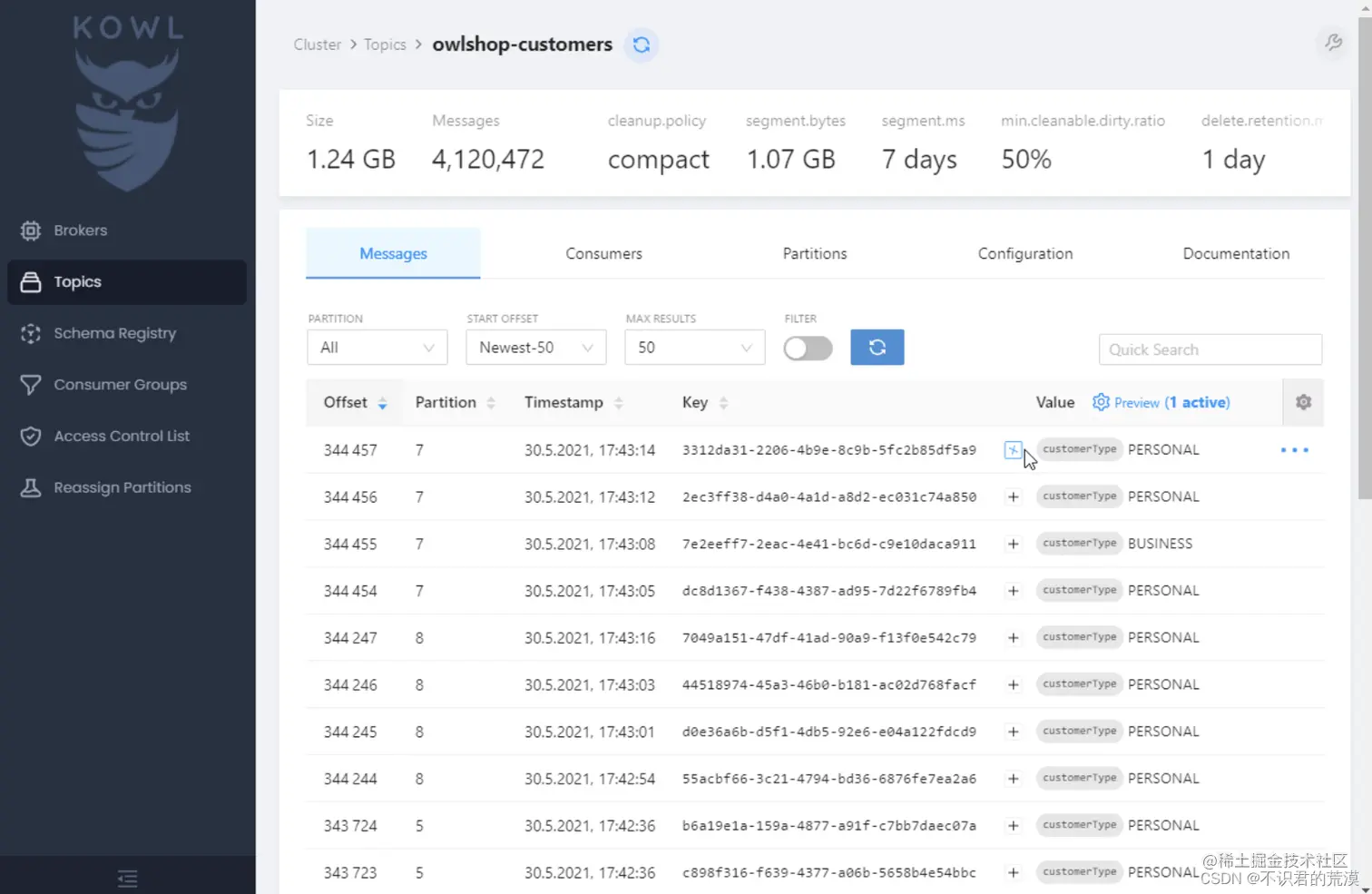Click timestamp 30.5.2021, 17:43:16
The image size is (1372, 894).
point(590,638)
